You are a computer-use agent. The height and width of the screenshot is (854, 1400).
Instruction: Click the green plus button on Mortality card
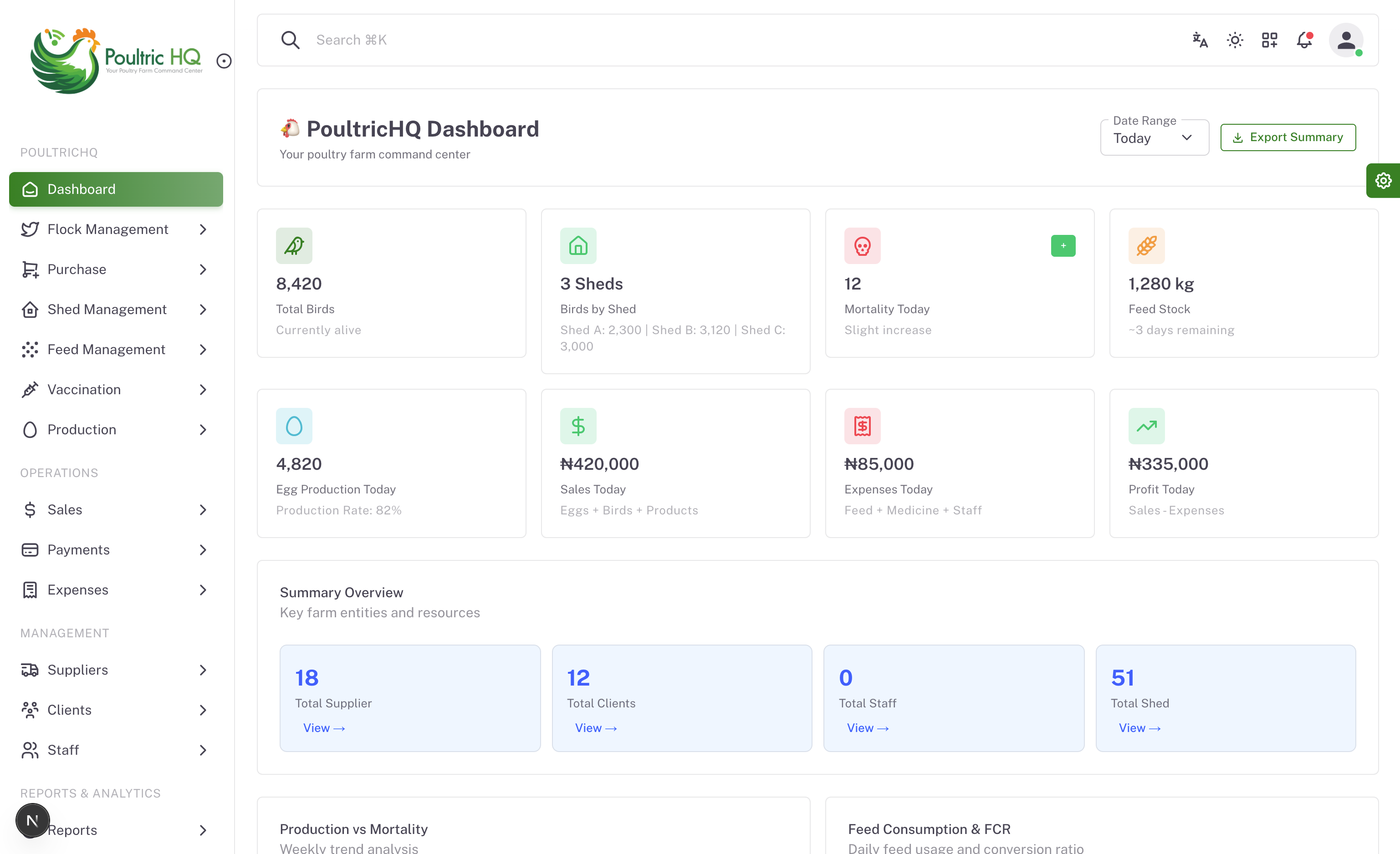[x=1063, y=245]
